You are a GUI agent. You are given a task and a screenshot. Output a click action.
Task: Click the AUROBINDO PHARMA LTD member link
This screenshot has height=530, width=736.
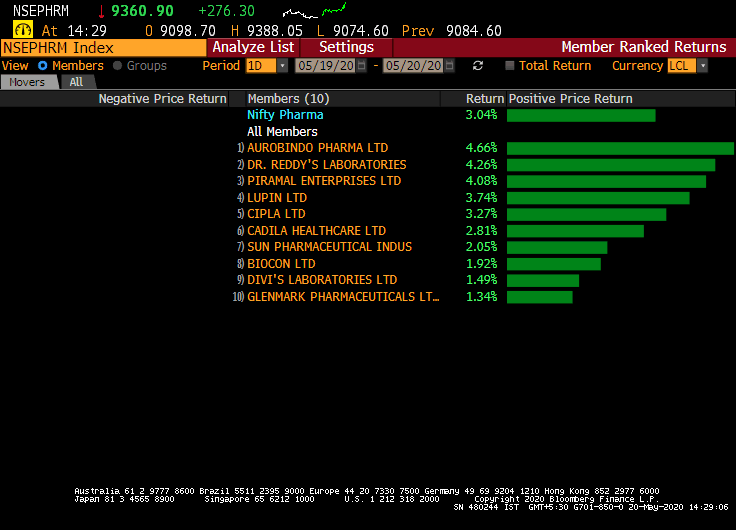click(x=318, y=148)
